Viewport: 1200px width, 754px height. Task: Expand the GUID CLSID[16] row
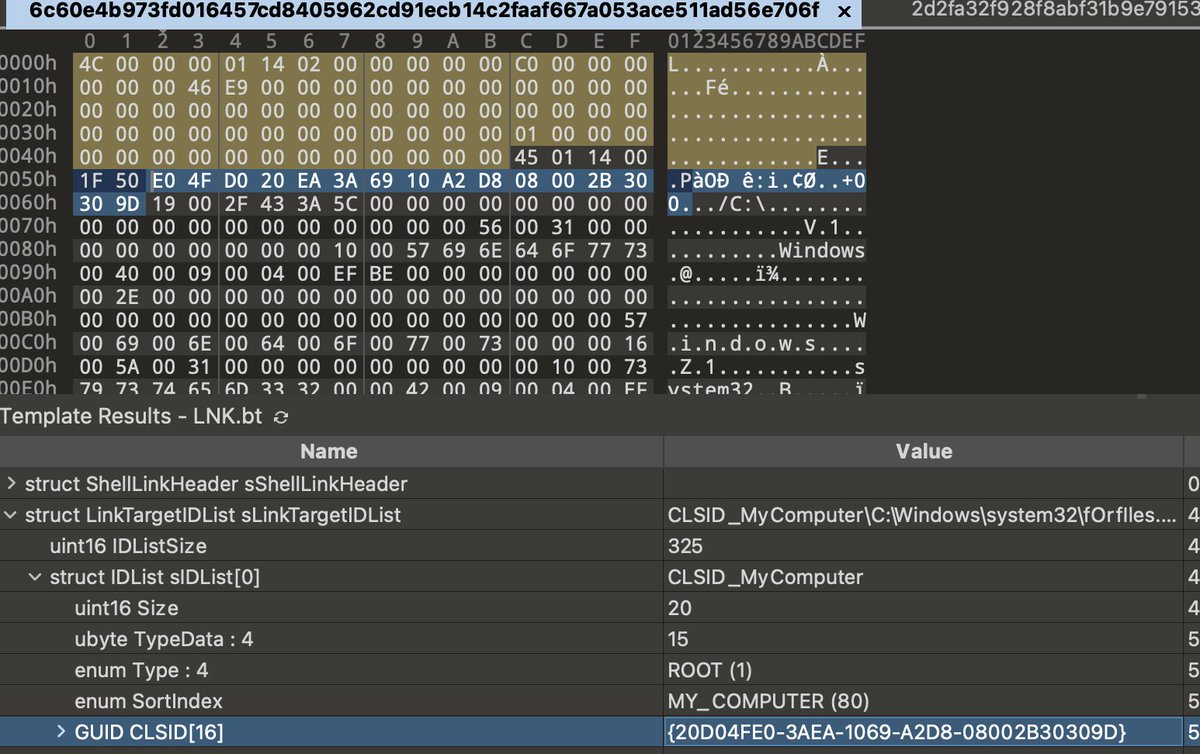(x=61, y=732)
